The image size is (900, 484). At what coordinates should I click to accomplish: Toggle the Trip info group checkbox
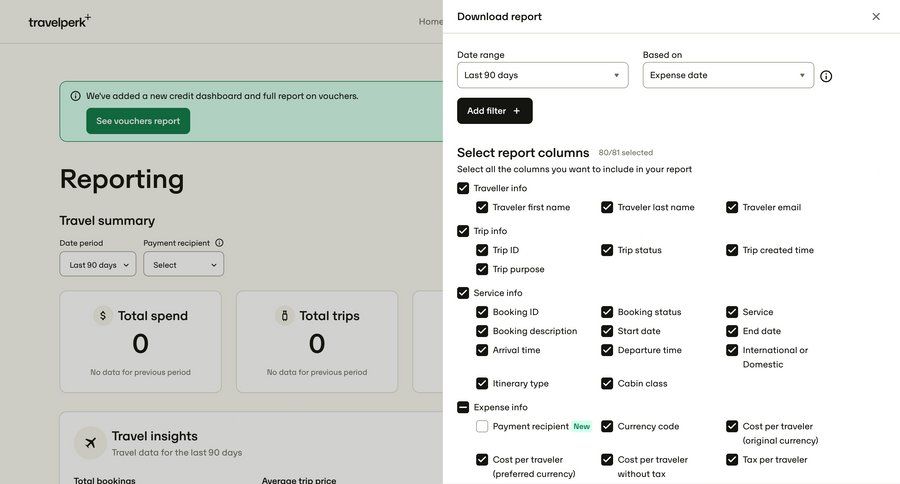463,231
